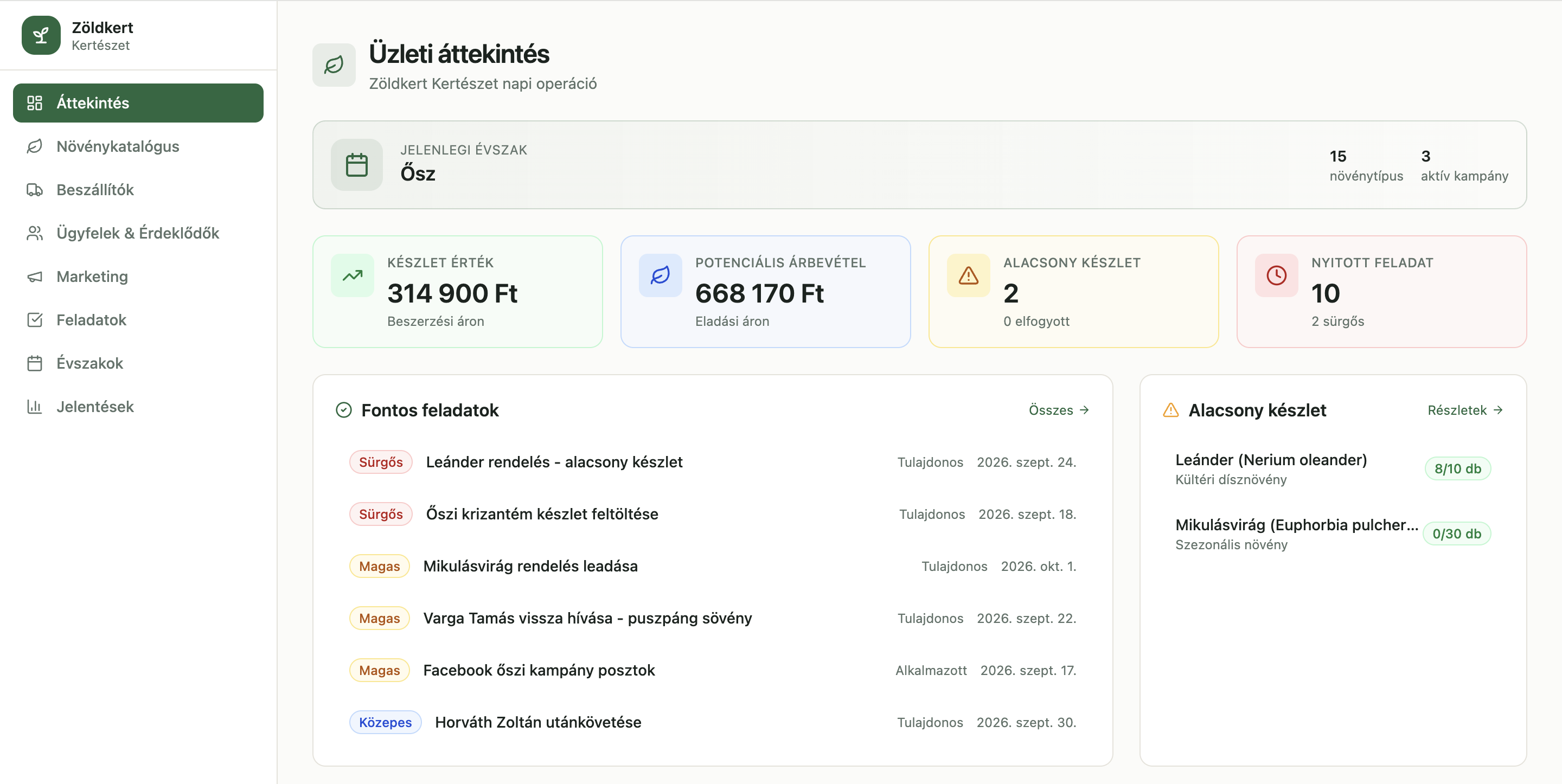Screen dimensions: 1562x784
Task: Click the Zöldkert sprout logo icon
Action: coord(41,35)
